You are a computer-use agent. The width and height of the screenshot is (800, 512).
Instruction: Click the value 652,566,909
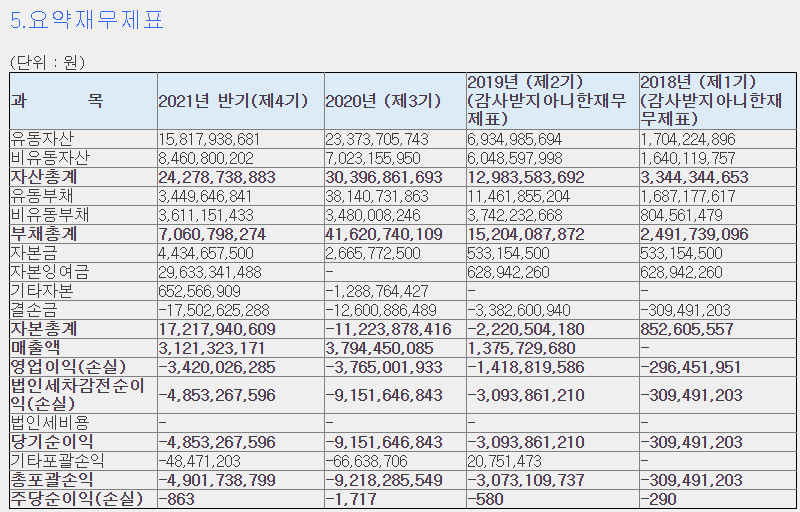199,291
